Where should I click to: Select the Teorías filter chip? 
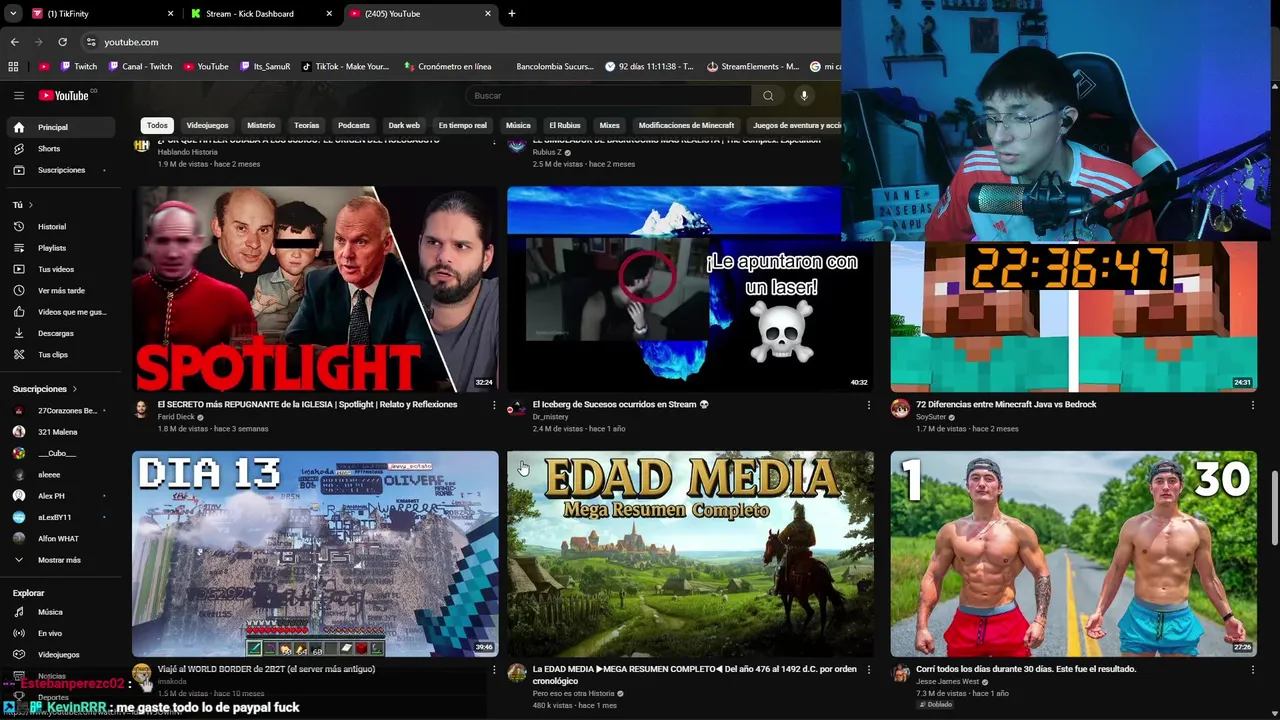point(307,125)
